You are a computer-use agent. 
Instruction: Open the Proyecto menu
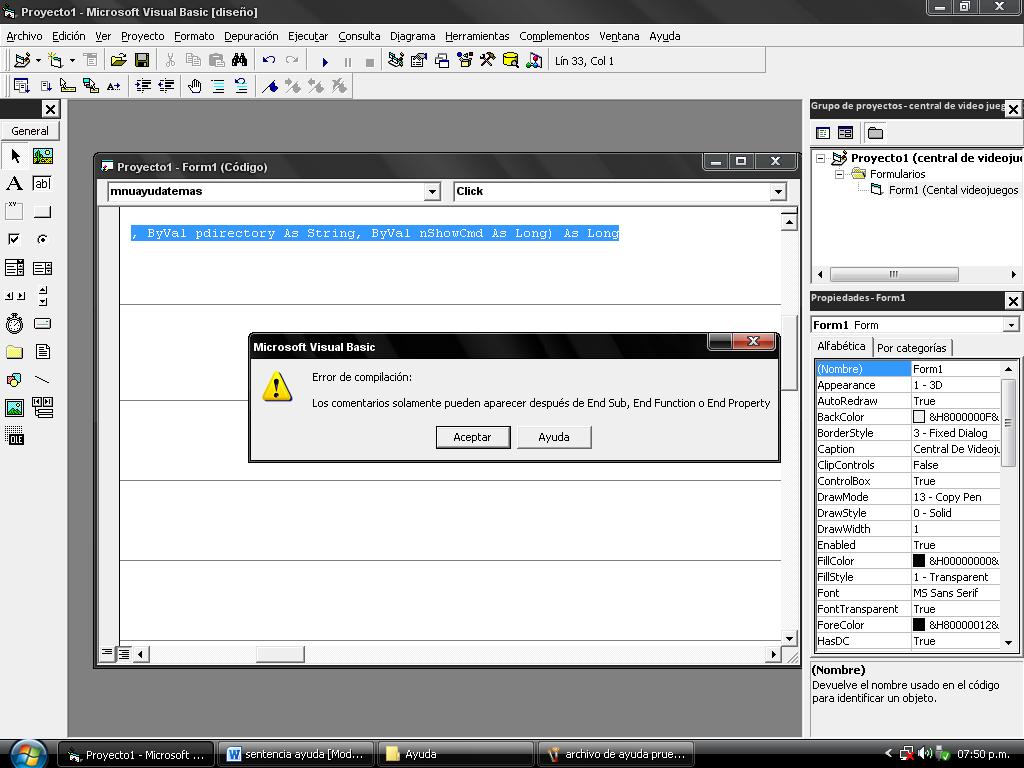142,37
